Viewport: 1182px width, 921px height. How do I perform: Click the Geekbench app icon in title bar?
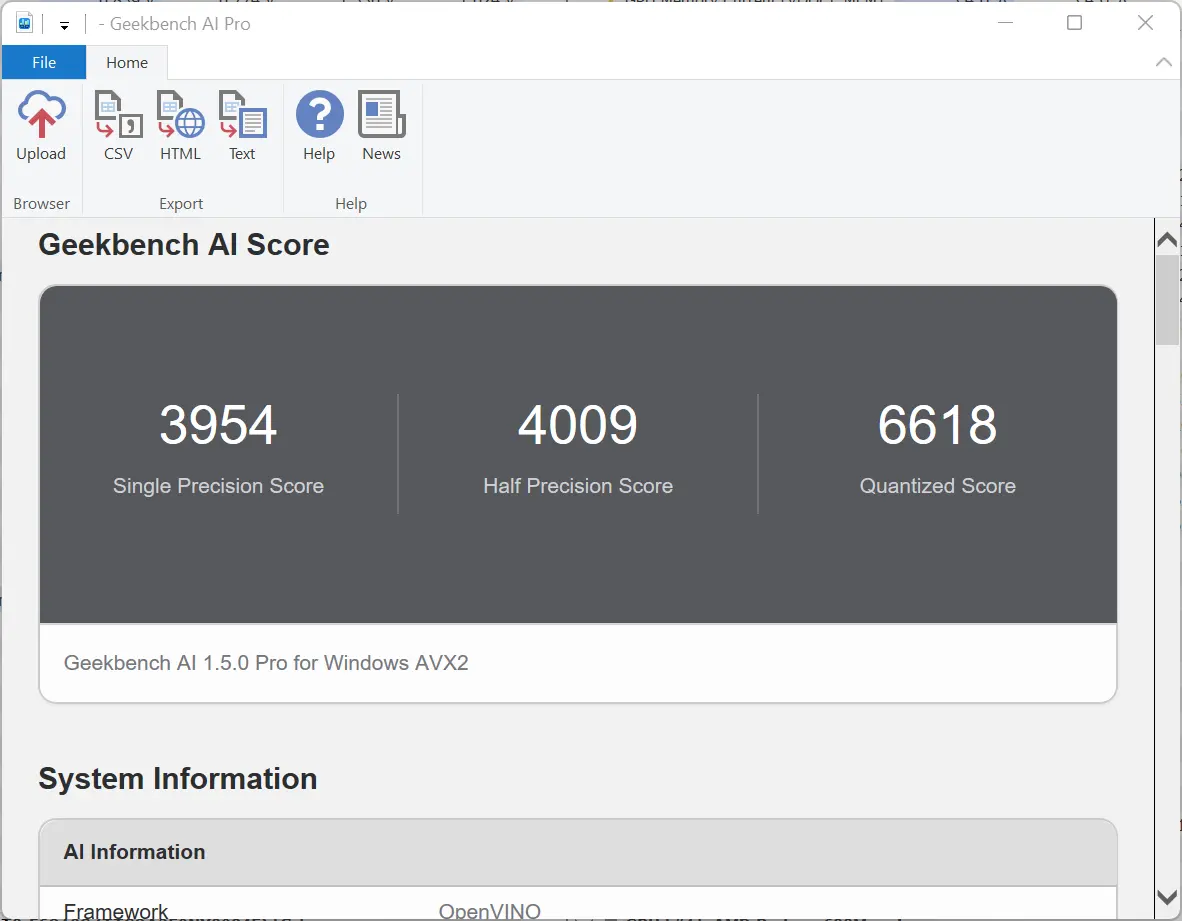(25, 24)
